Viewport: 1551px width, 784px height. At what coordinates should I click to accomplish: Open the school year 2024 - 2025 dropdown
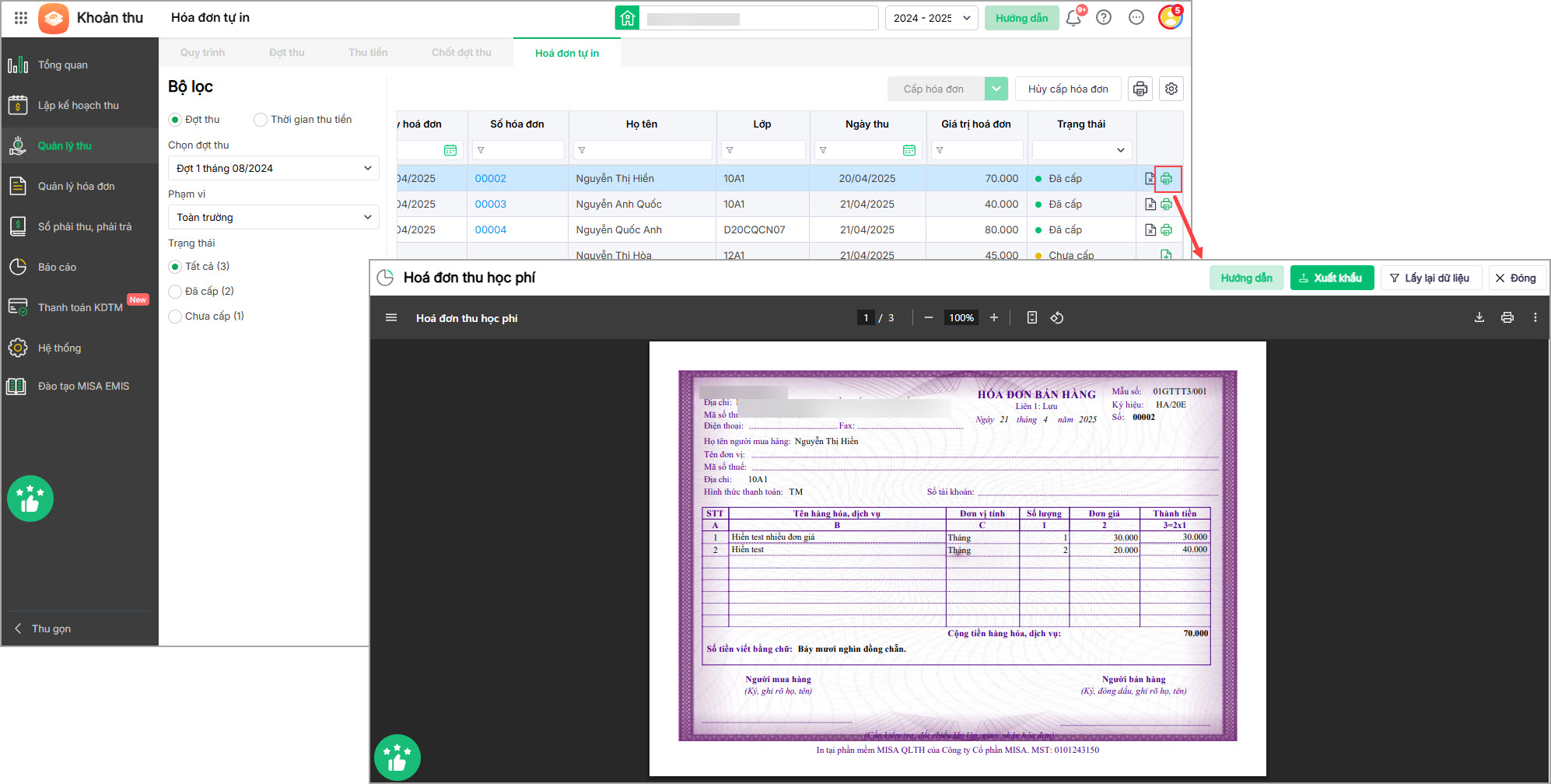click(932, 18)
